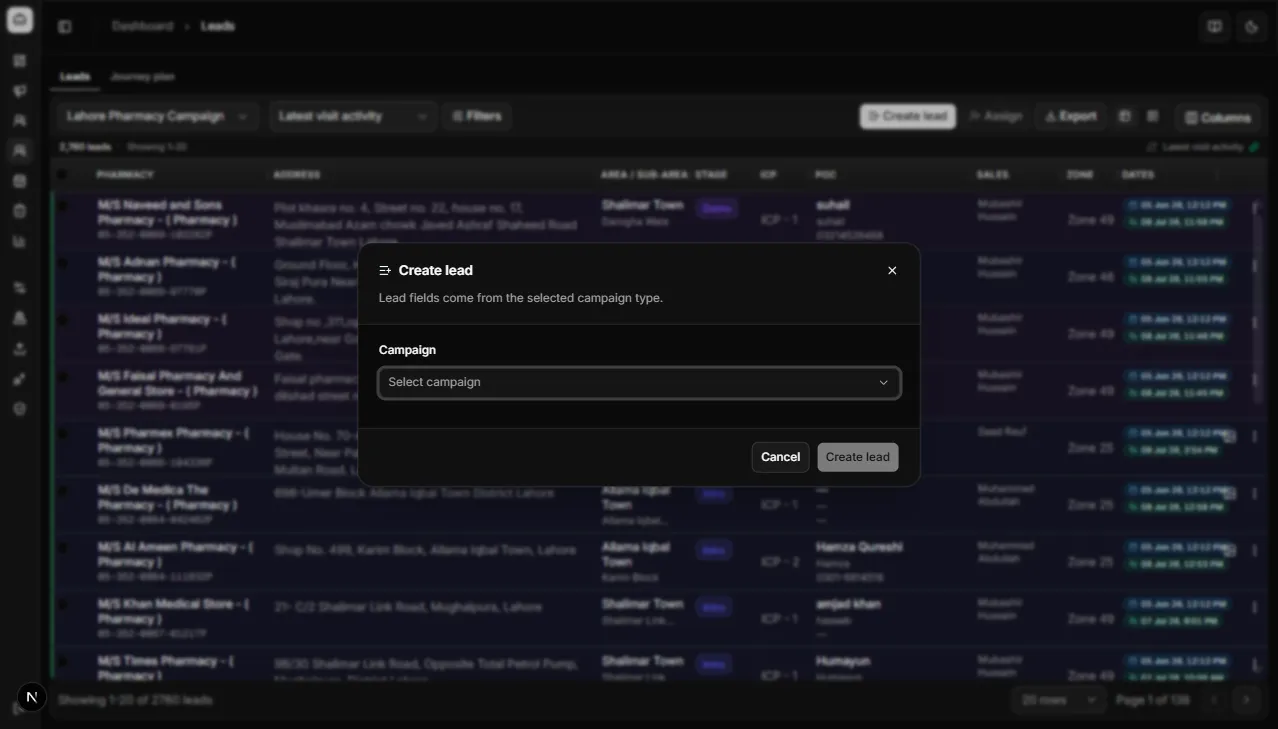Click the toolbar Create lead button behind dialog
The image size is (1278, 729).
(x=907, y=116)
